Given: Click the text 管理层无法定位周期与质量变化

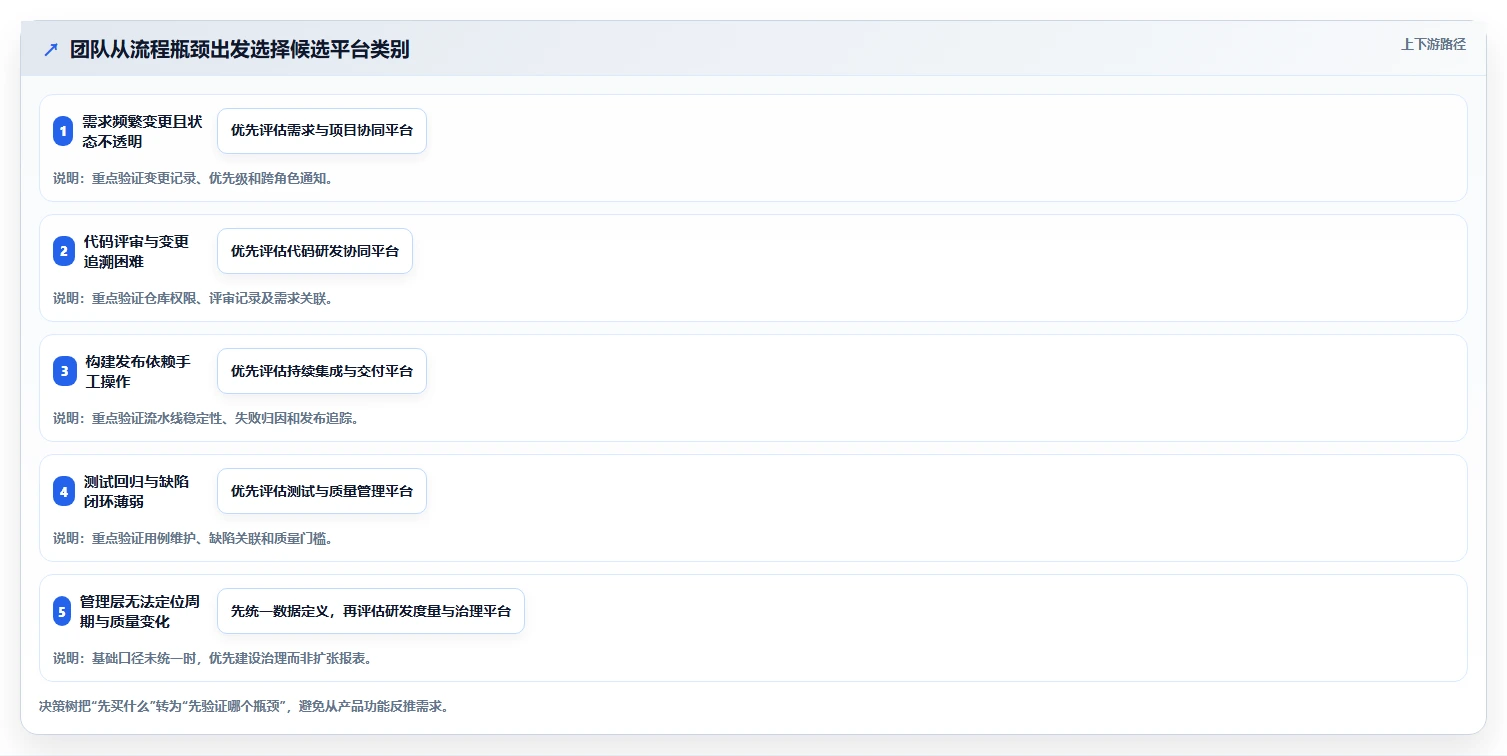Looking at the screenshot, I should tap(140, 611).
